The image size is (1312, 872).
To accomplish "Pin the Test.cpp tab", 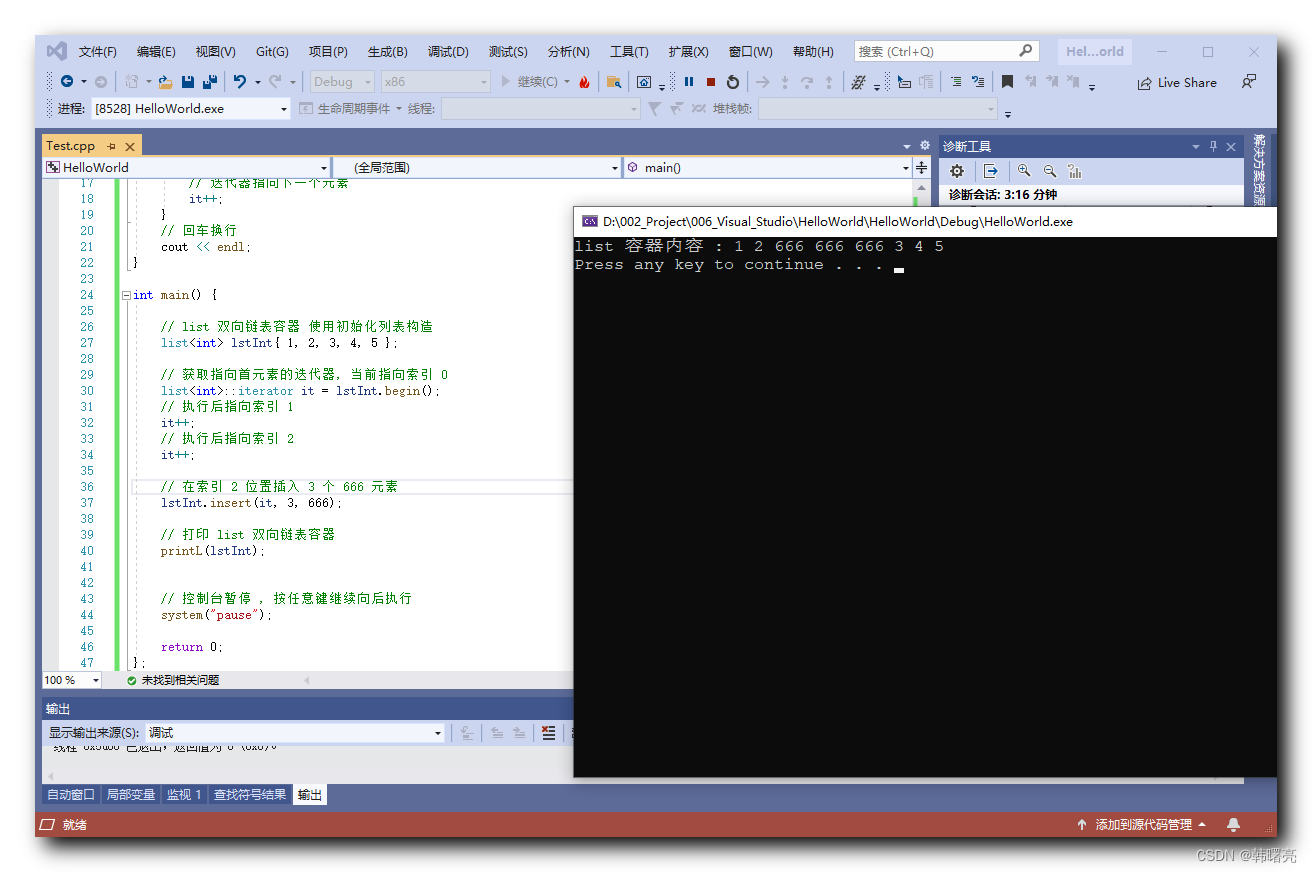I will point(111,146).
